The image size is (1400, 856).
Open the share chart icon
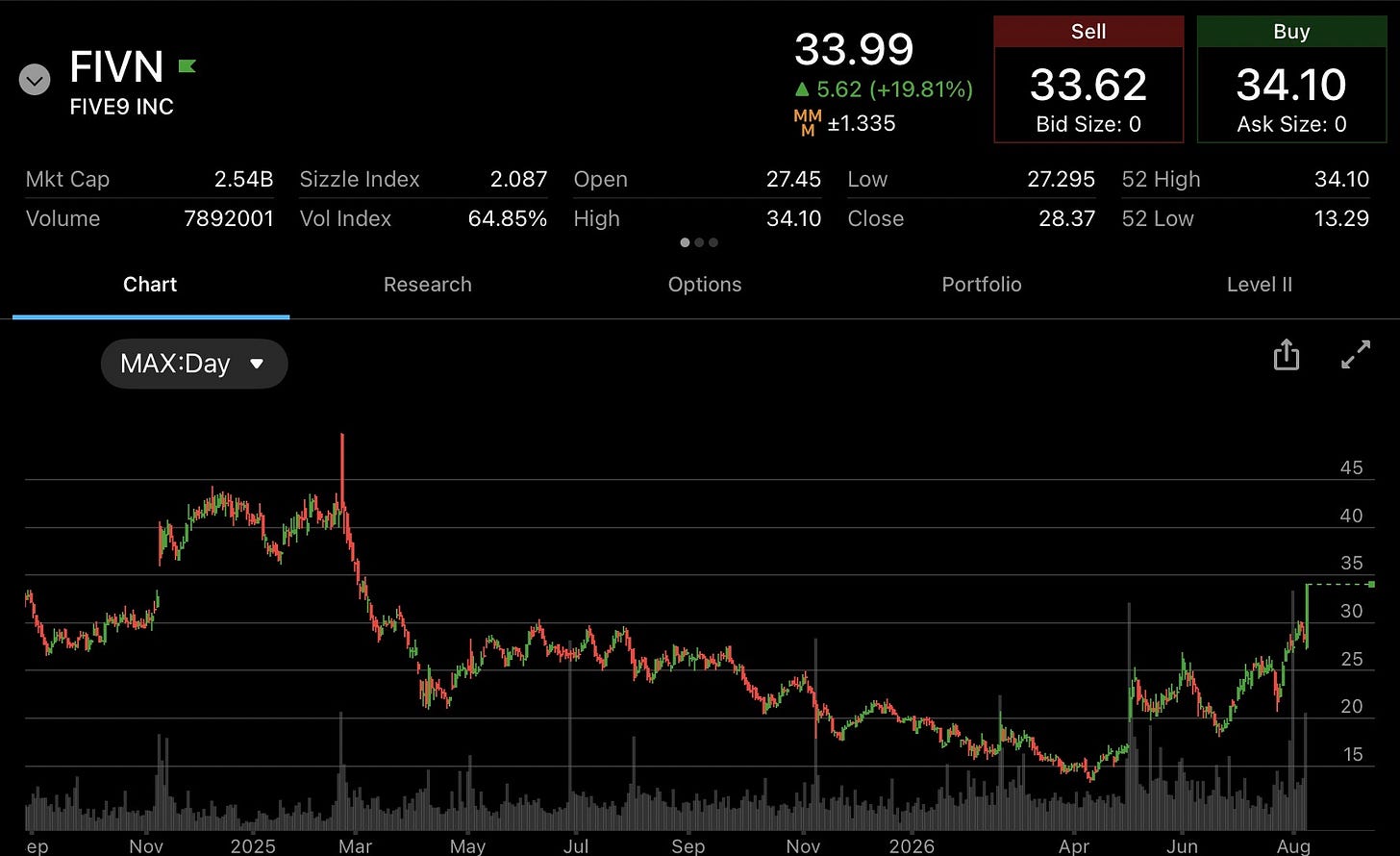click(1286, 355)
